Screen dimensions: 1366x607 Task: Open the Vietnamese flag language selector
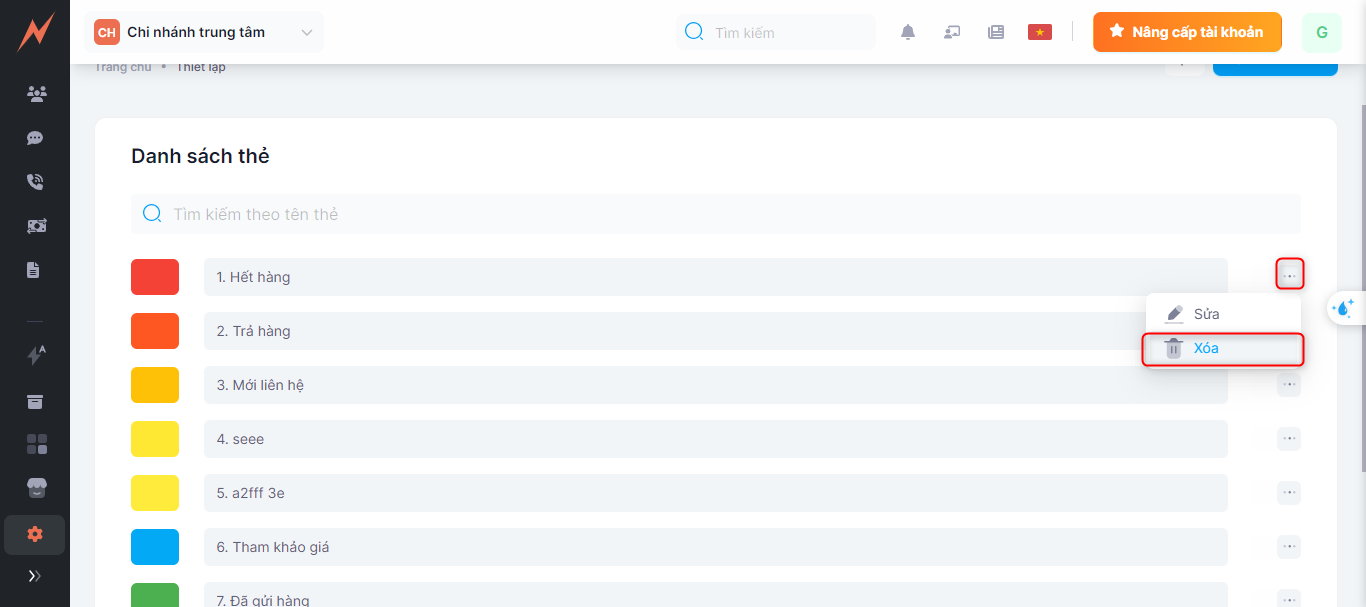(x=1040, y=32)
